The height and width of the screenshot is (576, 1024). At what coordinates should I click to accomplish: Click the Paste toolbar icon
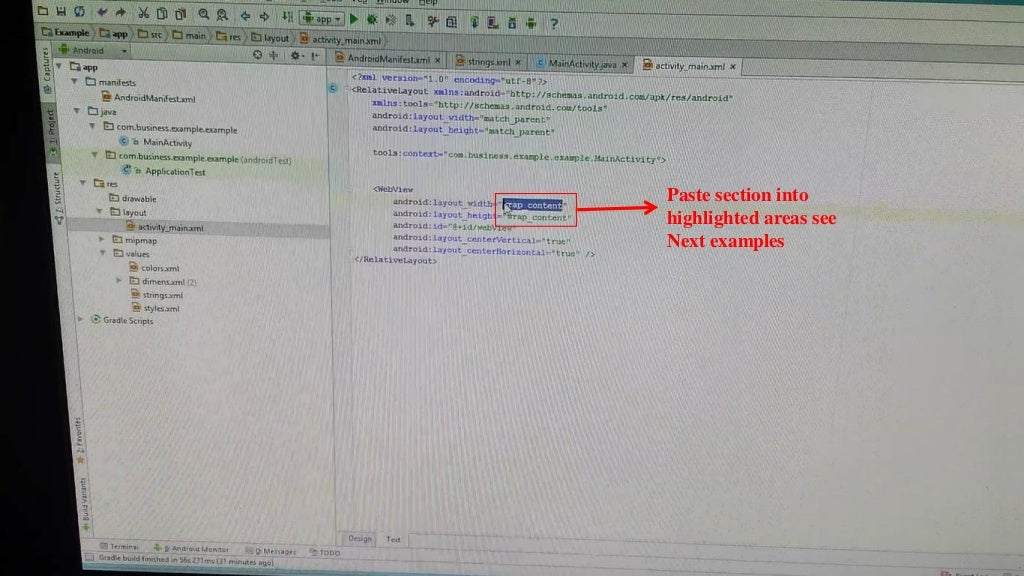[x=181, y=14]
